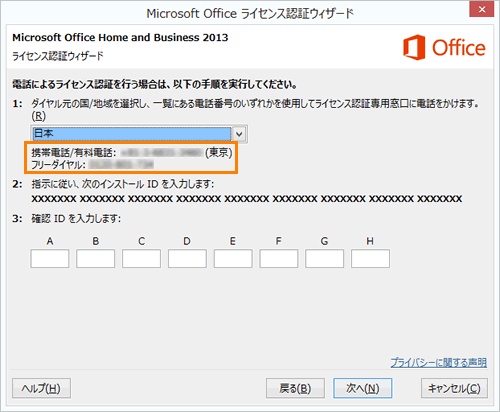
Task: Click confirmation ID field G
Action: (x=324, y=258)
